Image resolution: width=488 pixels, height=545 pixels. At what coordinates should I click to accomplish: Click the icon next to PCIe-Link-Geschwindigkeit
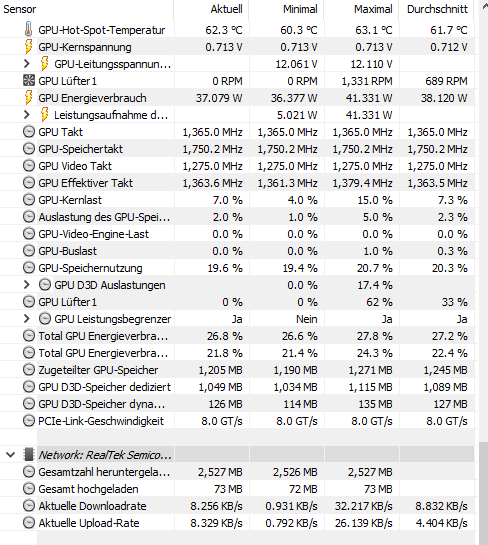tap(29, 421)
